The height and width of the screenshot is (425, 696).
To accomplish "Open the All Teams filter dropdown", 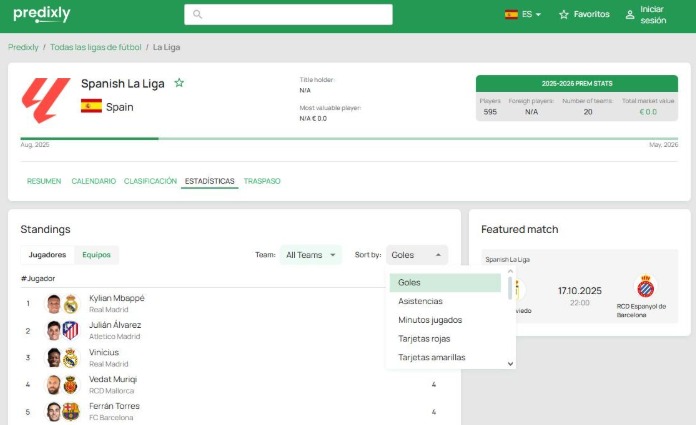I will coord(311,255).
